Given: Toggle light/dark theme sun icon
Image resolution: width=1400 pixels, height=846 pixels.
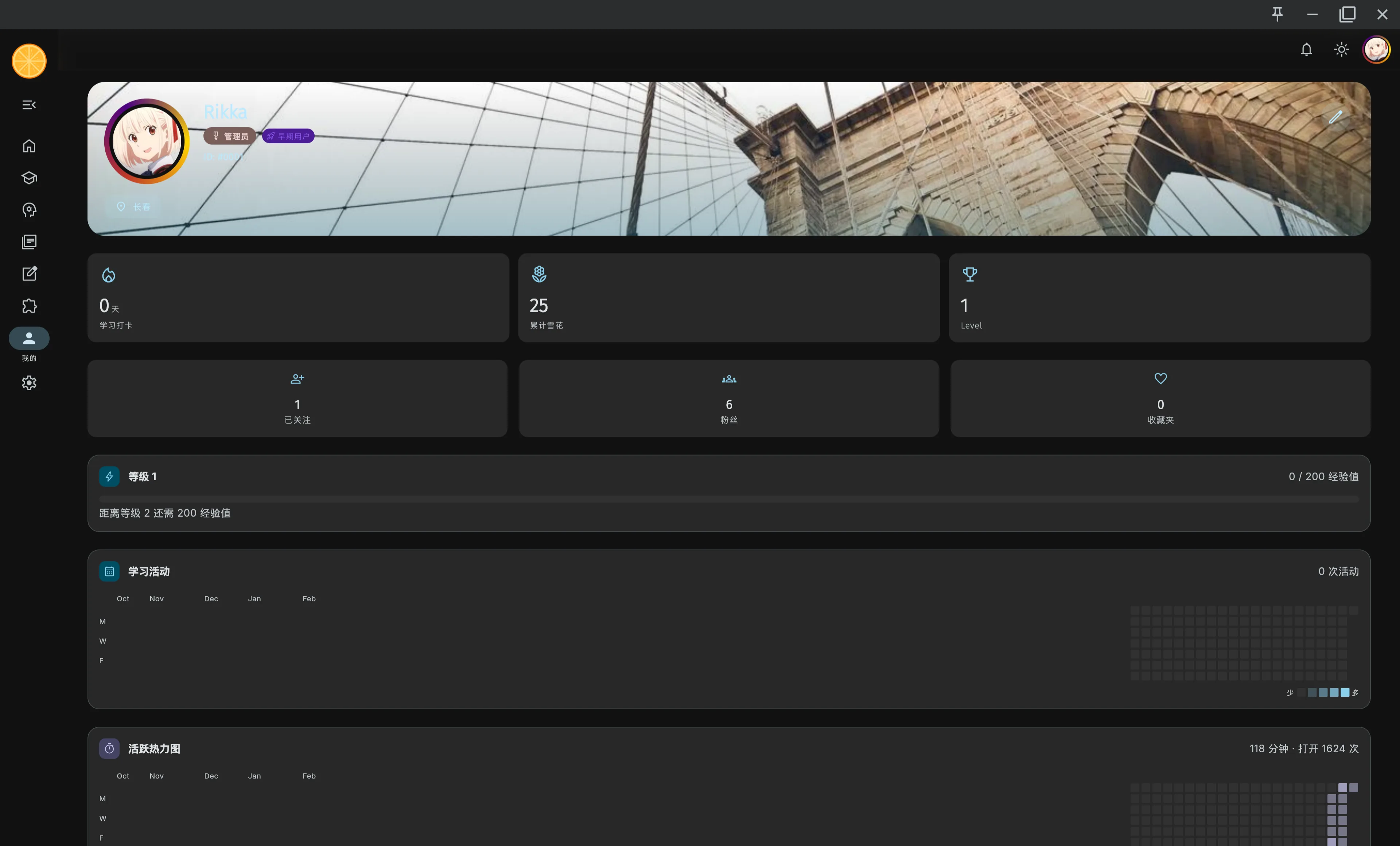Looking at the screenshot, I should [x=1341, y=50].
